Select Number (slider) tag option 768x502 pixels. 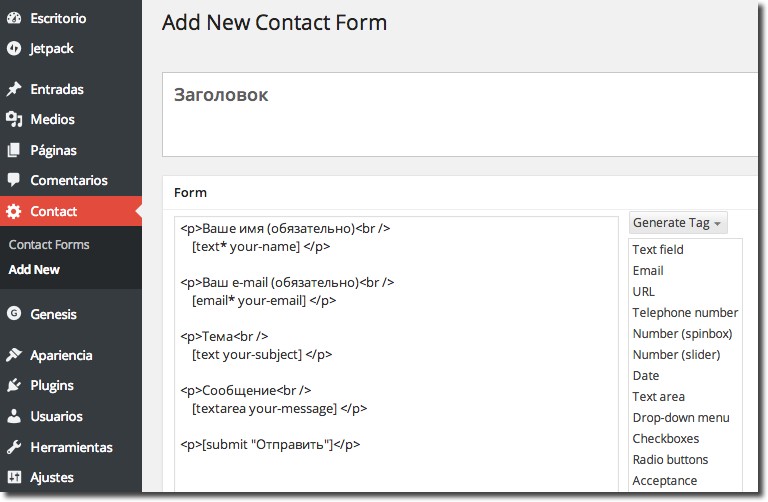(x=676, y=355)
